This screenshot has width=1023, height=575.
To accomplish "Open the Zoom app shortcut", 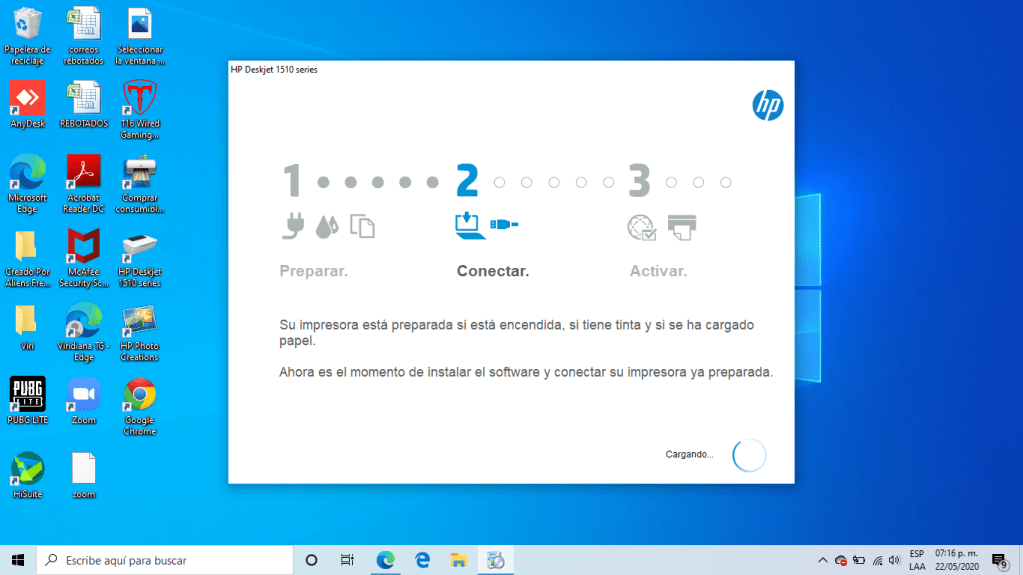I will click(84, 401).
